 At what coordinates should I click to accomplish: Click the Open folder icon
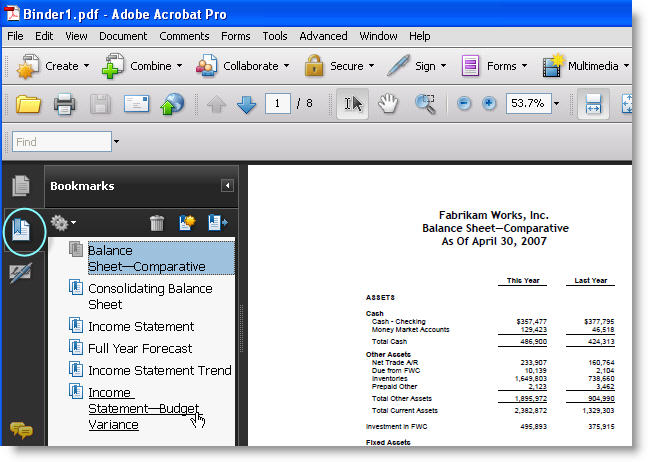tap(28, 104)
